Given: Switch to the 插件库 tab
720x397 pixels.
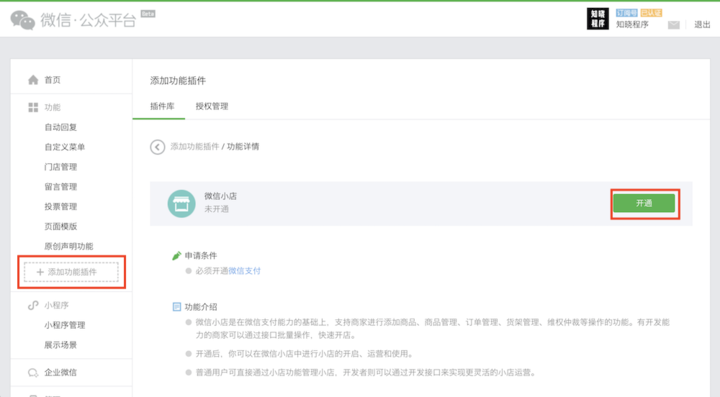Looking at the screenshot, I should (162, 106).
